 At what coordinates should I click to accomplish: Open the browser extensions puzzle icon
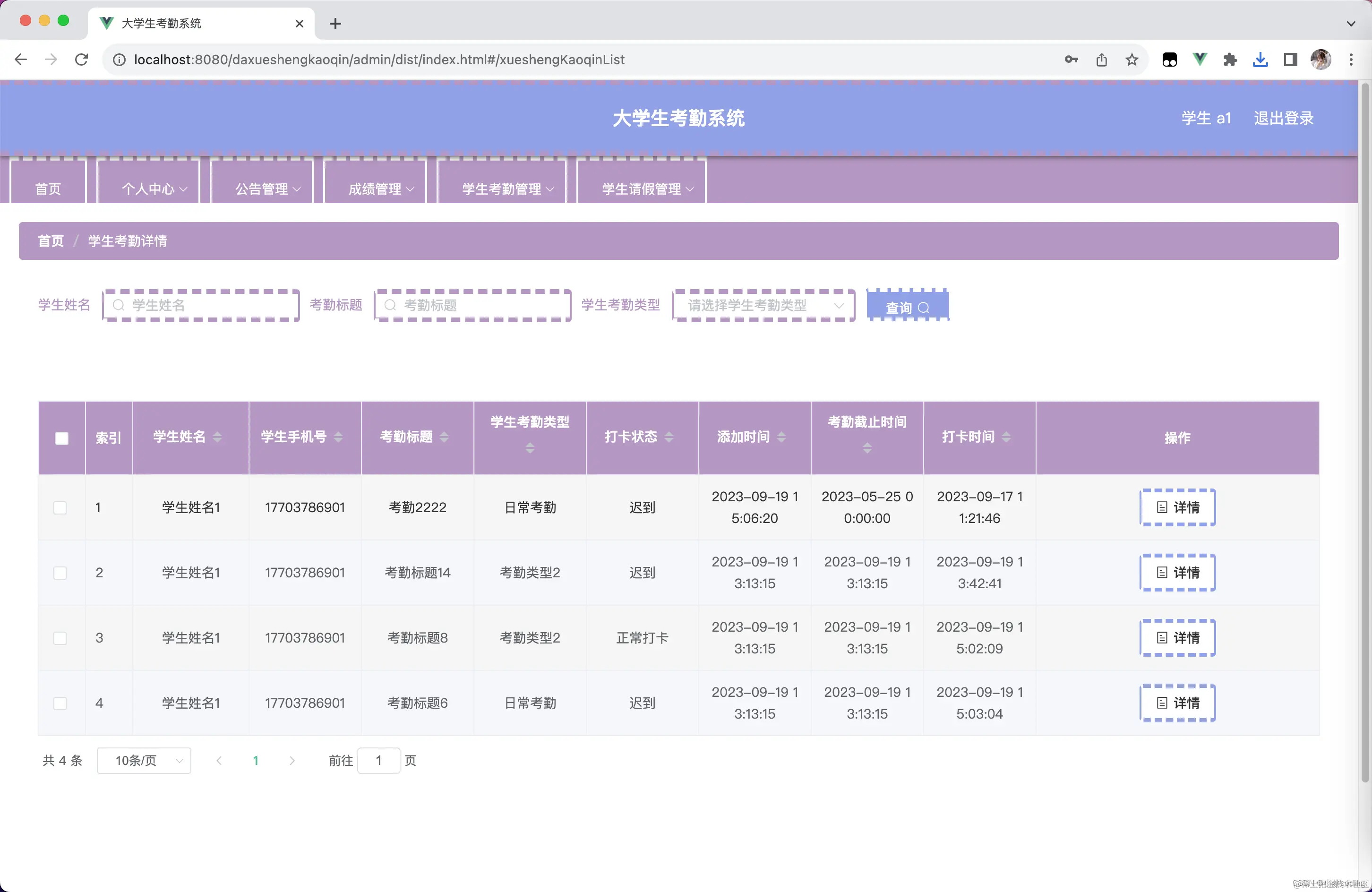tap(1230, 60)
